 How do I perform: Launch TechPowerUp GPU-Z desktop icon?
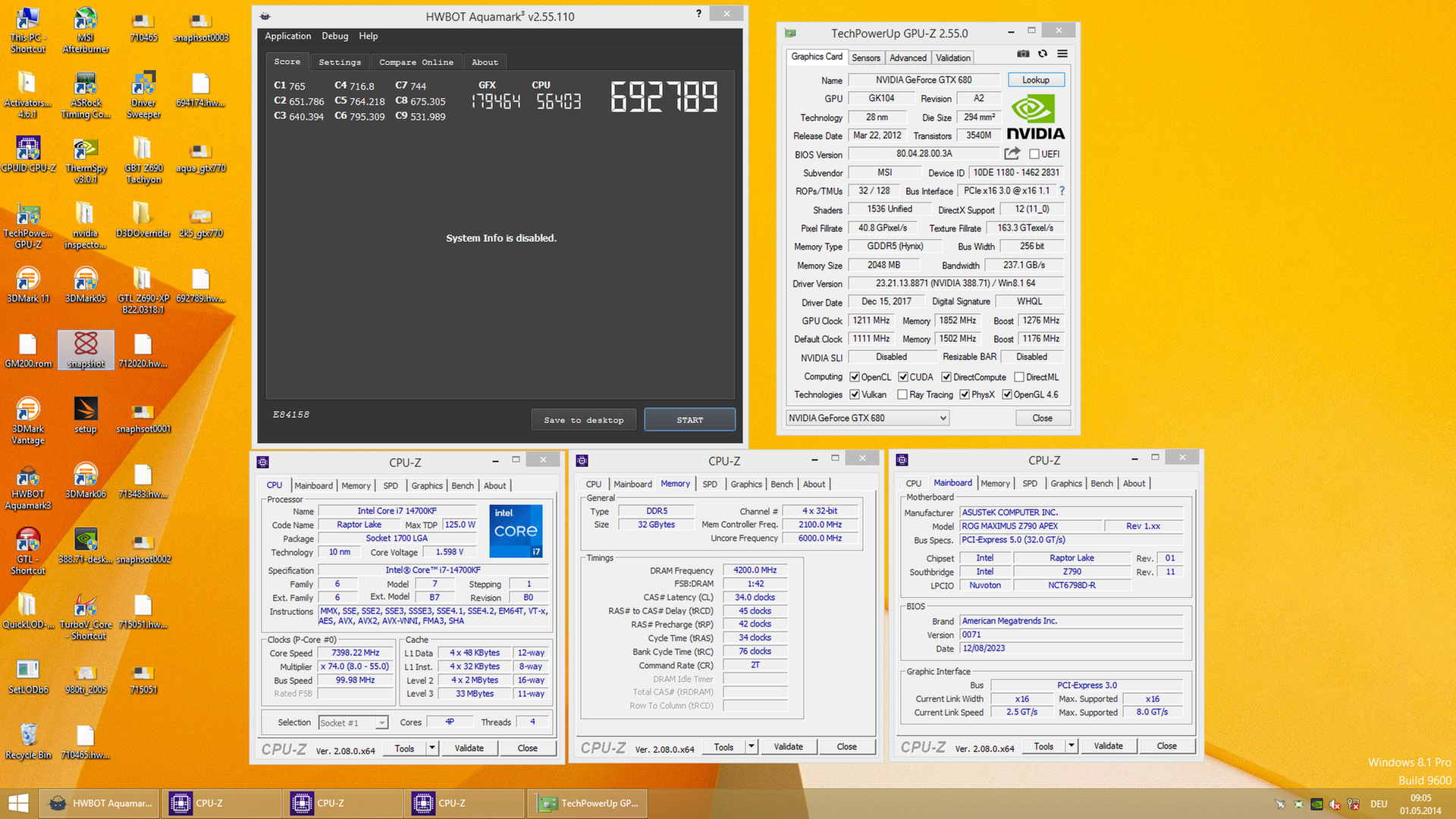[28, 226]
